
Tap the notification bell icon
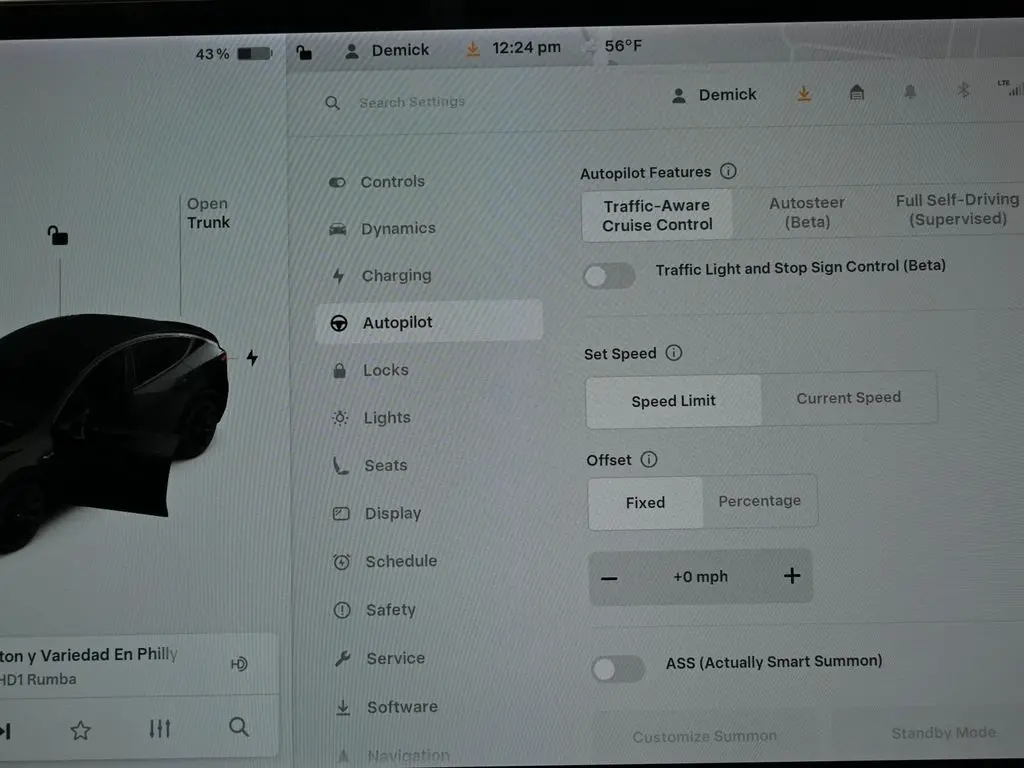(x=910, y=92)
